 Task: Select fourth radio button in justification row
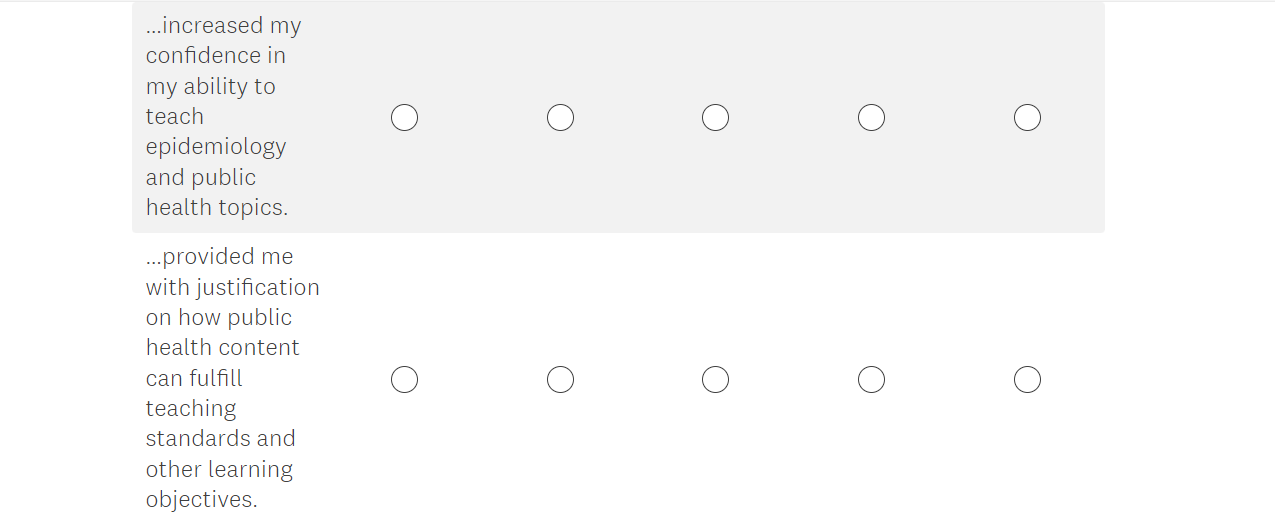coord(871,380)
